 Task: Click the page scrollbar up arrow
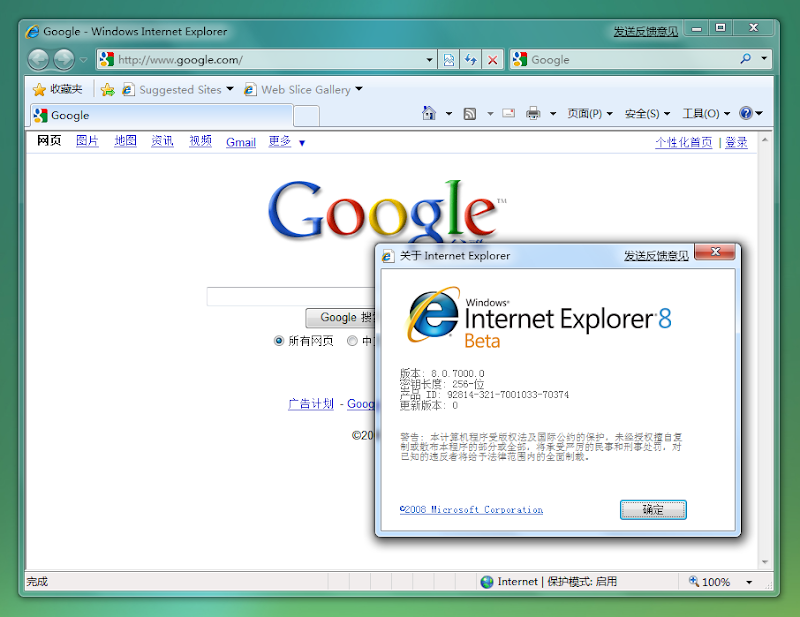tap(764, 139)
